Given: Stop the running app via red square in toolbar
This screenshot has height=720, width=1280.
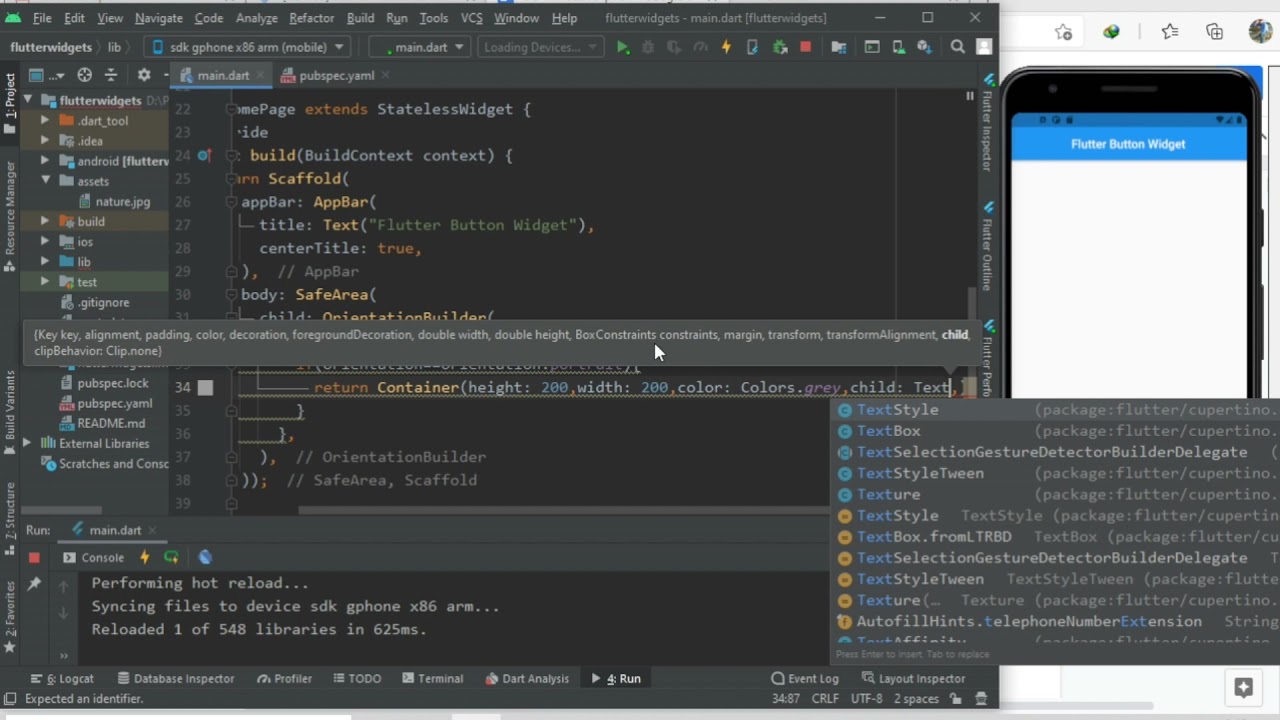Looking at the screenshot, I should (805, 47).
